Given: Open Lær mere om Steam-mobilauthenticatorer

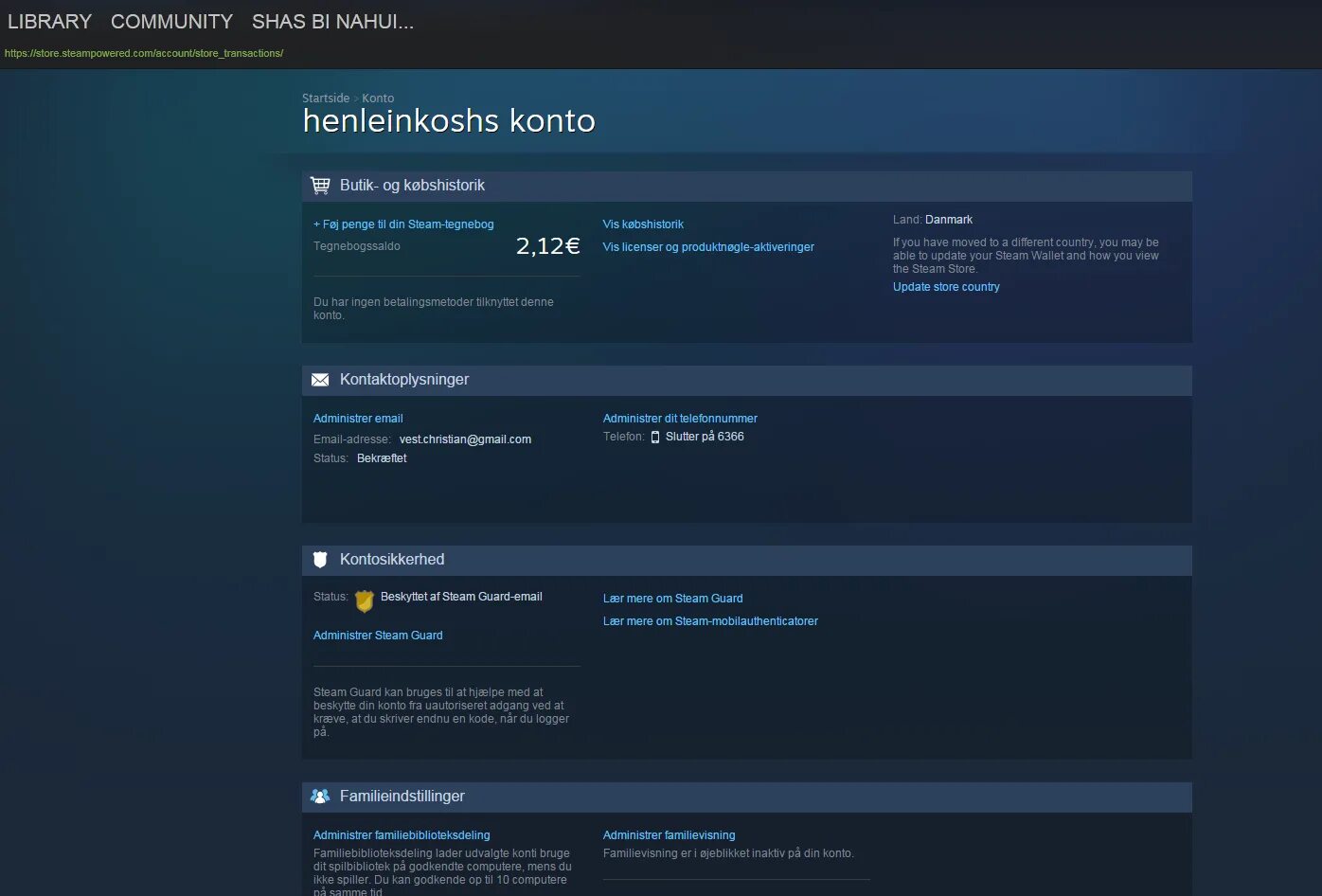Looking at the screenshot, I should (x=710, y=621).
